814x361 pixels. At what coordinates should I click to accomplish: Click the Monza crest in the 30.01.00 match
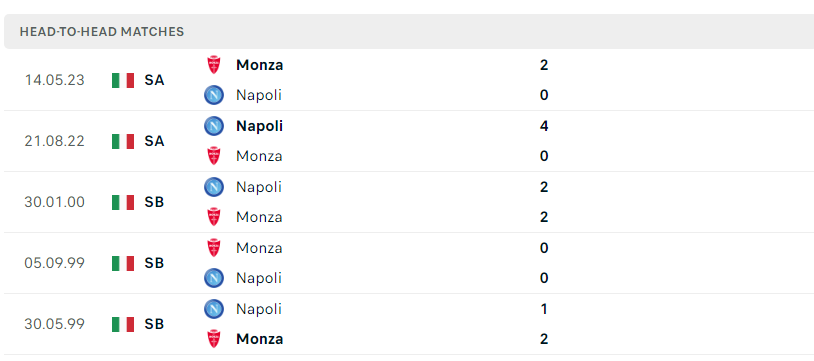[x=213, y=217]
